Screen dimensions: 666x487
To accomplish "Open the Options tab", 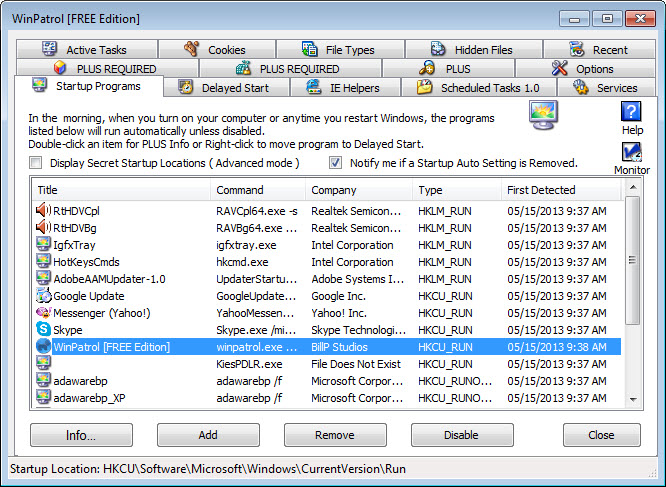I will tap(585, 68).
